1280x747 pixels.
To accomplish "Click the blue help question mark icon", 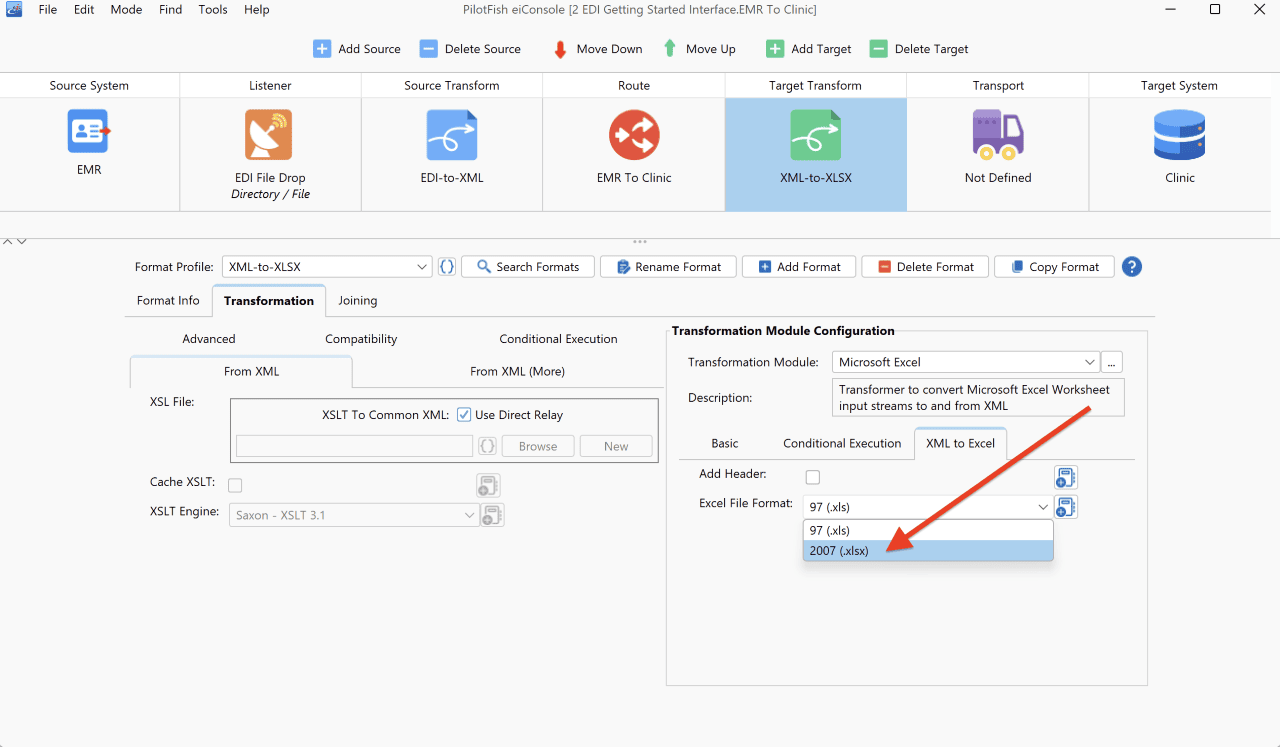I will 1132,267.
